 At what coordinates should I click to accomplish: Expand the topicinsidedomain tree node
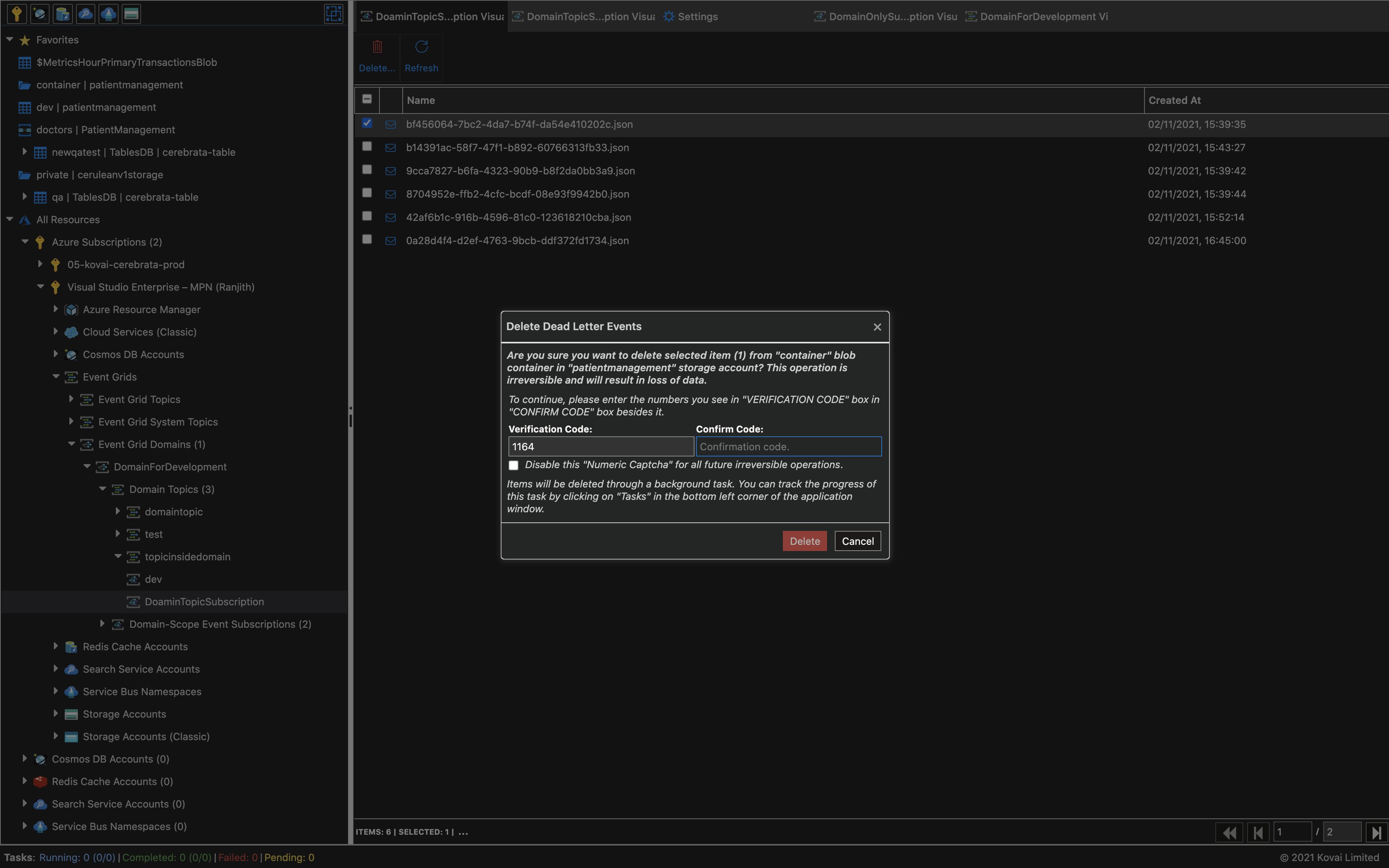117,556
